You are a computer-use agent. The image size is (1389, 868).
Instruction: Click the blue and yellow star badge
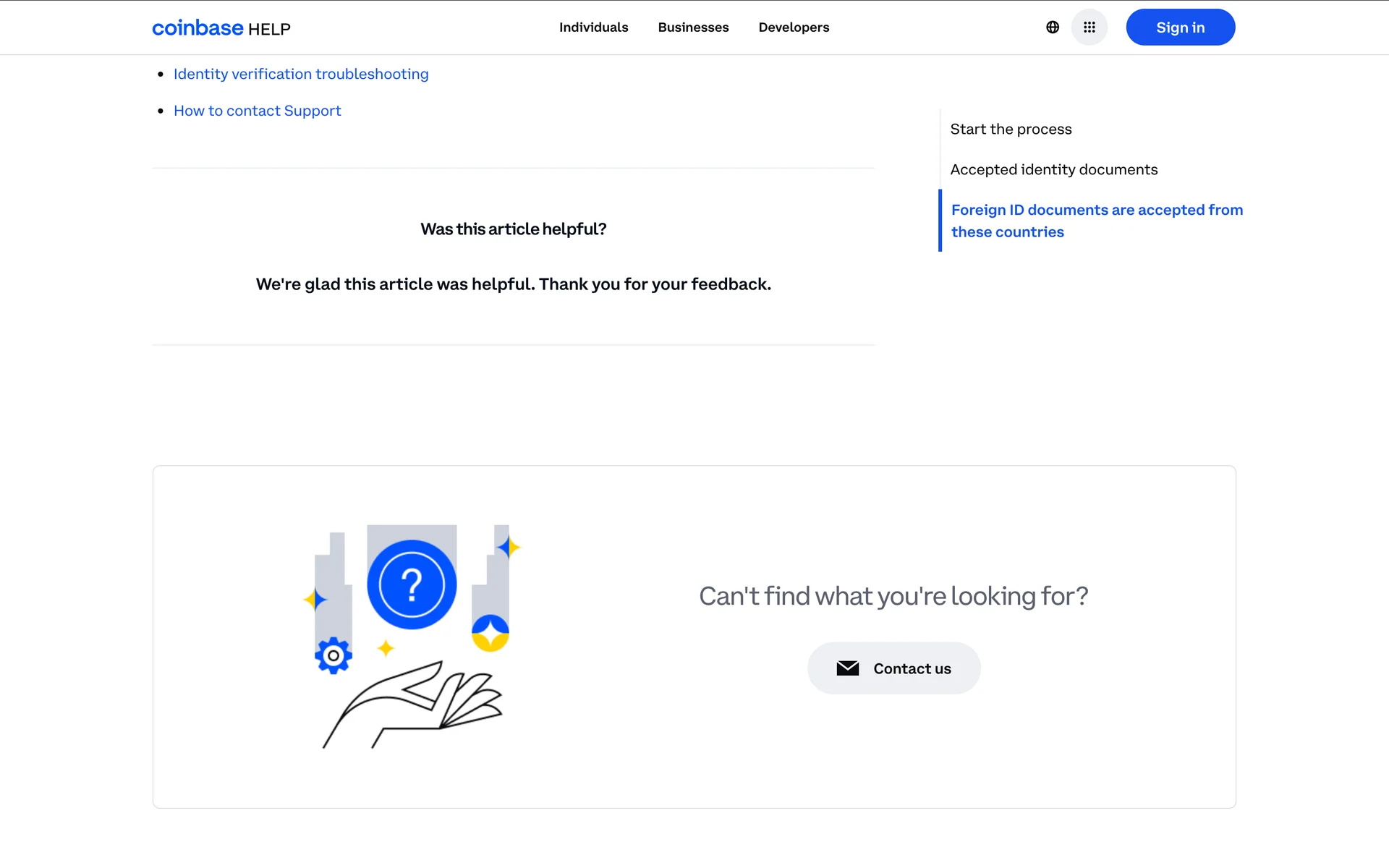coord(490,633)
